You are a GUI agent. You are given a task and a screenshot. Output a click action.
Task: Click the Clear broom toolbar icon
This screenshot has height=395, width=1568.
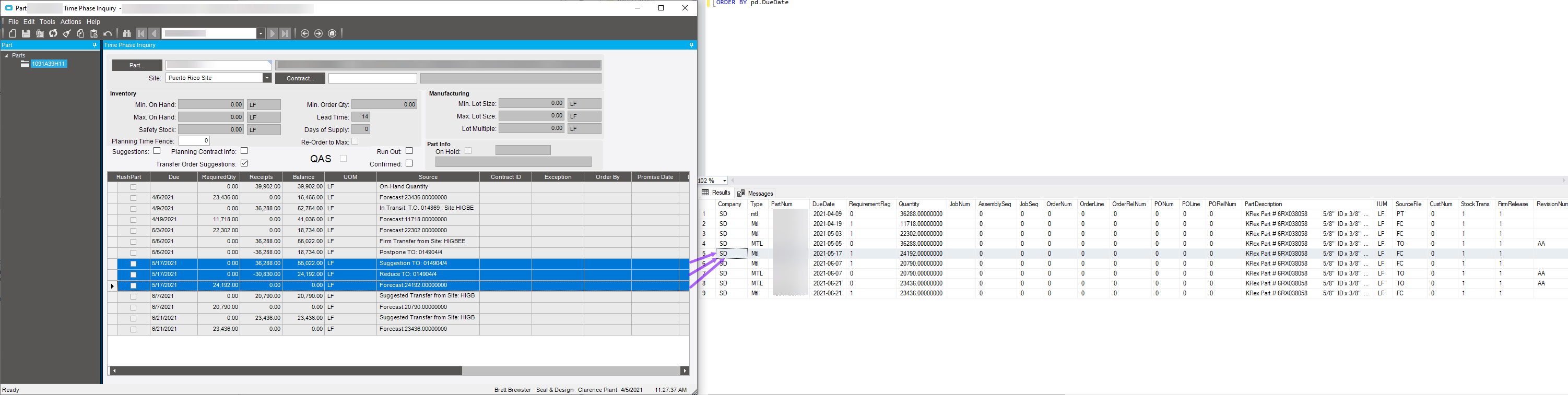[67, 33]
